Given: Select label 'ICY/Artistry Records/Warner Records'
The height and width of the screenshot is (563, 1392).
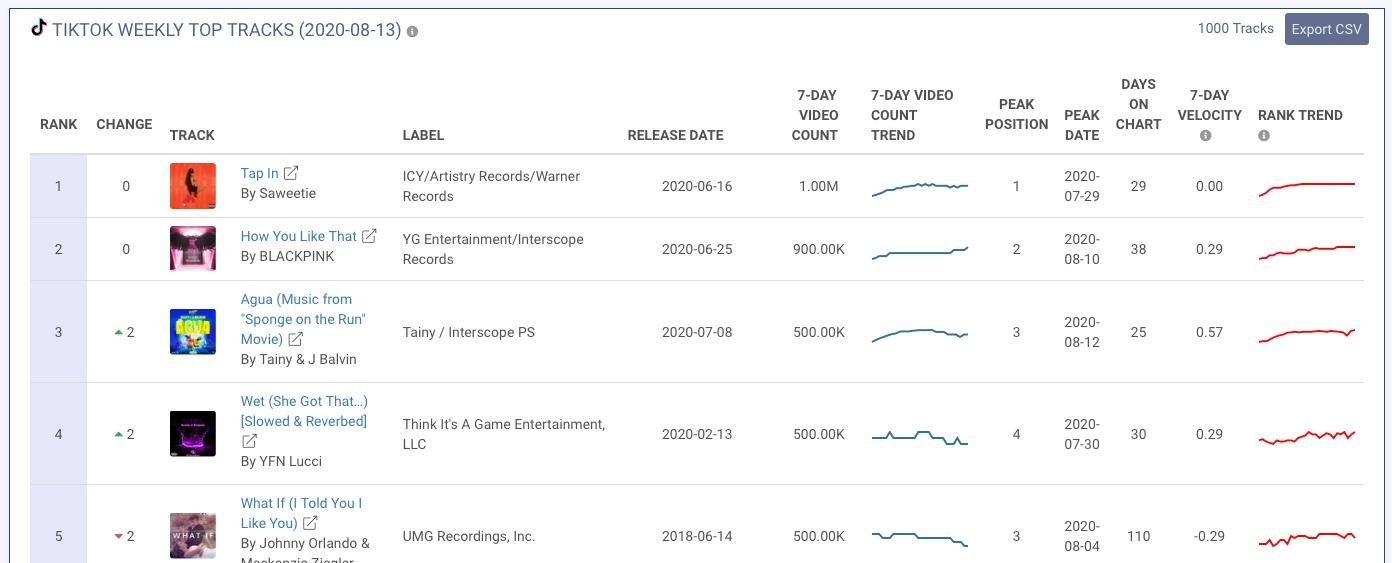Looking at the screenshot, I should (491, 186).
